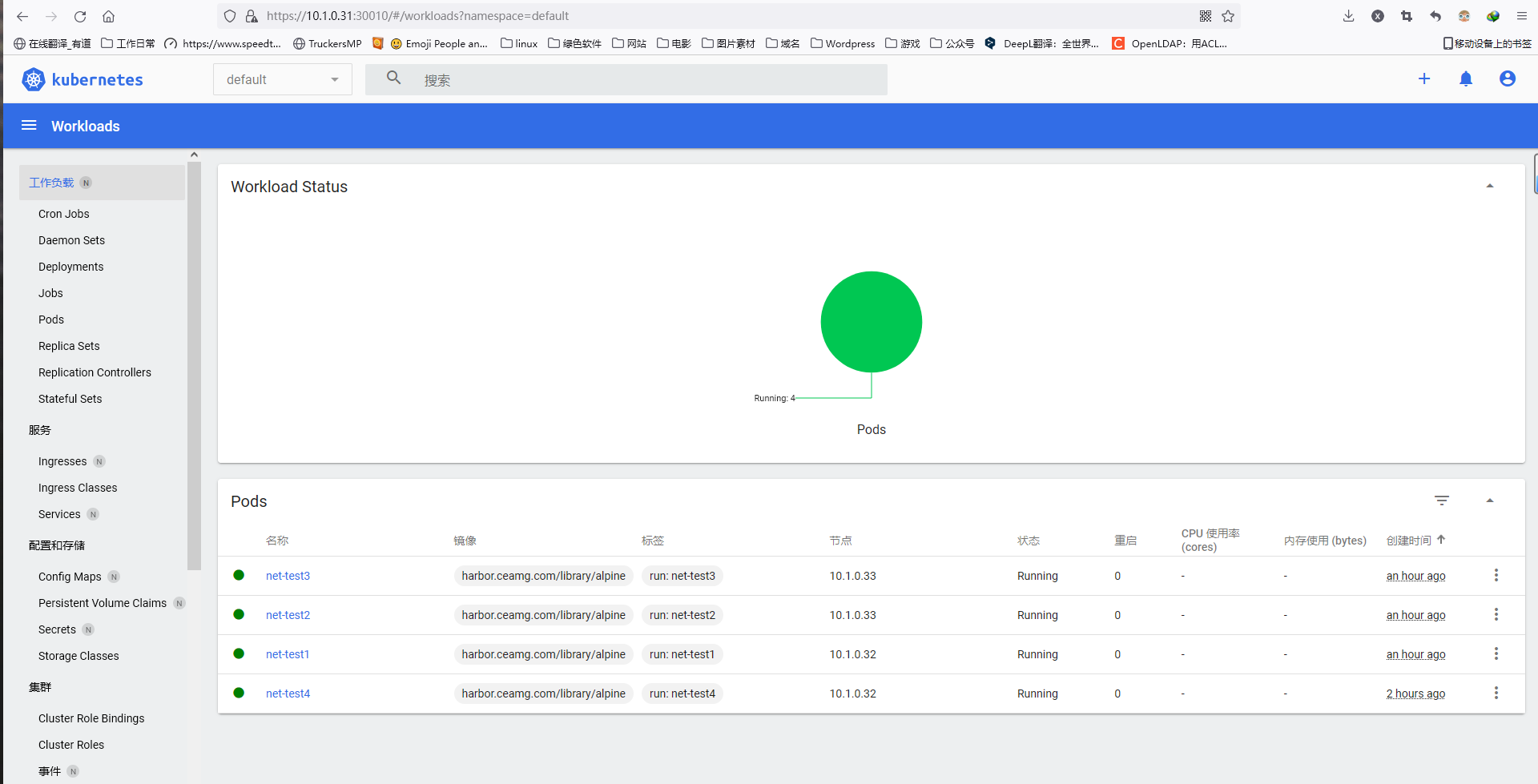This screenshot has height=784, width=1538.
Task: Bookmark this page with star icon
Action: pos(1228,16)
